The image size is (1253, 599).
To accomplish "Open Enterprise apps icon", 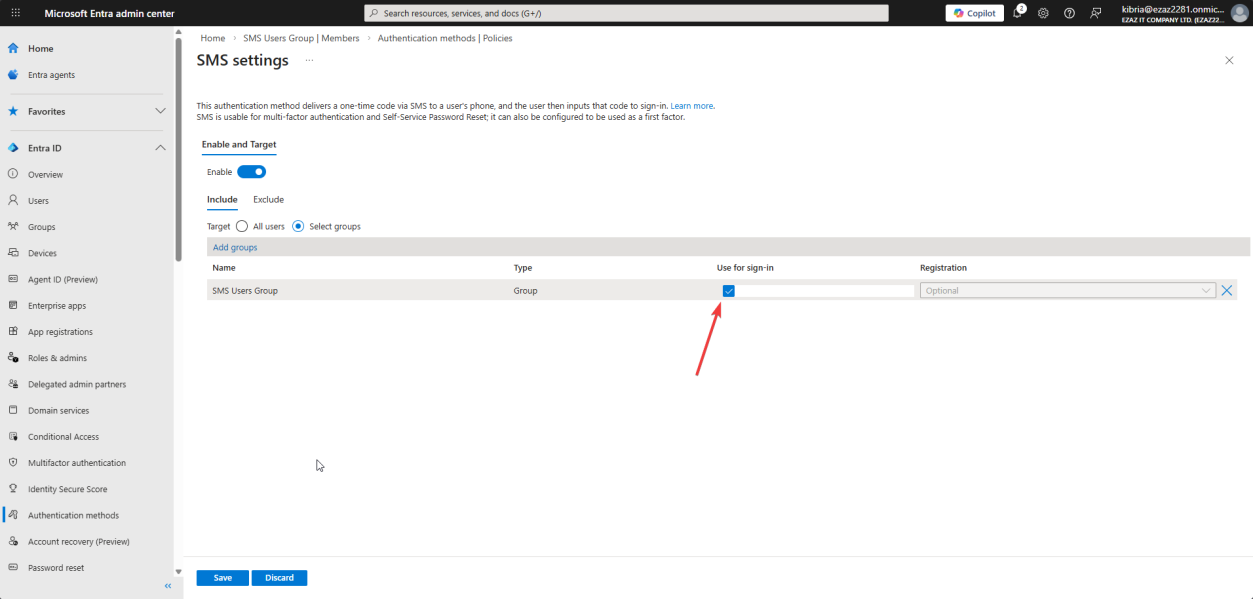I will 13,305.
